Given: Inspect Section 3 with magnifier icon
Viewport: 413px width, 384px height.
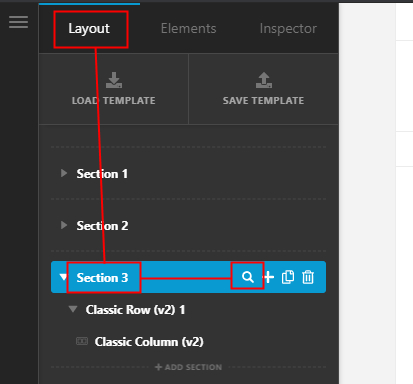Looking at the screenshot, I should (248, 277).
